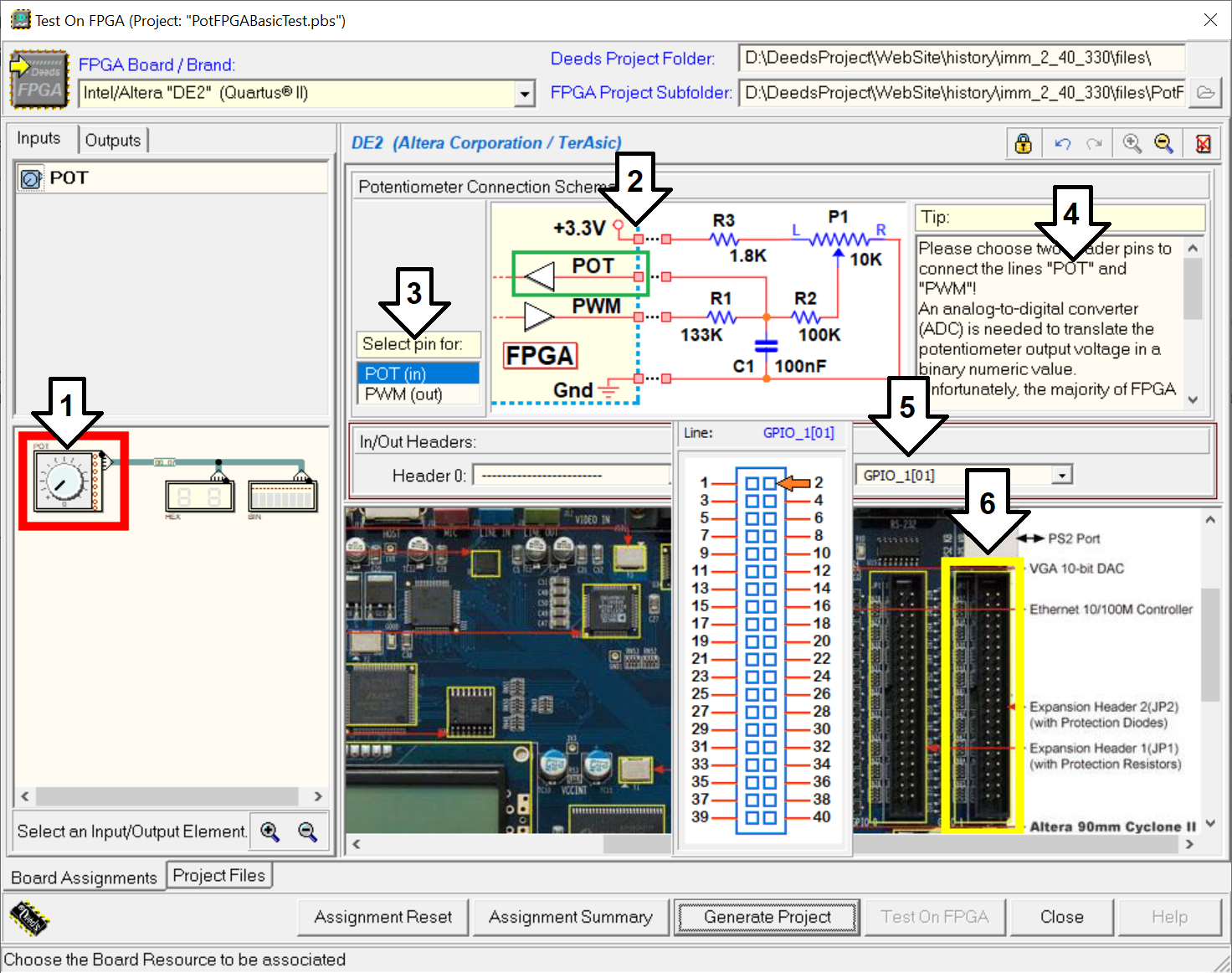Click the Deeds Project Folder path field
This screenshot has height=973, width=1232.
pos(963,58)
